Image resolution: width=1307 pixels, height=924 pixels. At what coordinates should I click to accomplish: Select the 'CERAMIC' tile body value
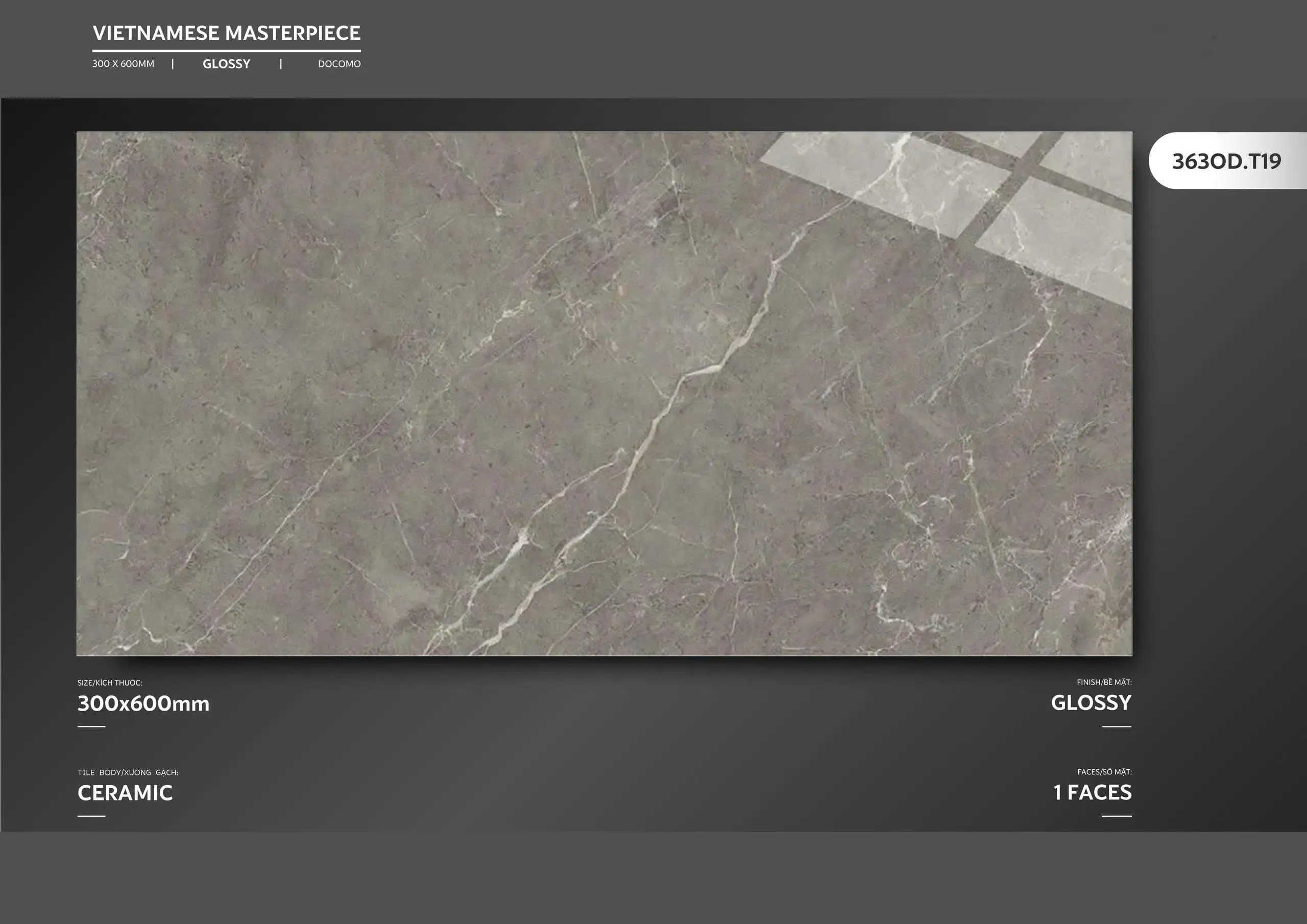[x=125, y=793]
